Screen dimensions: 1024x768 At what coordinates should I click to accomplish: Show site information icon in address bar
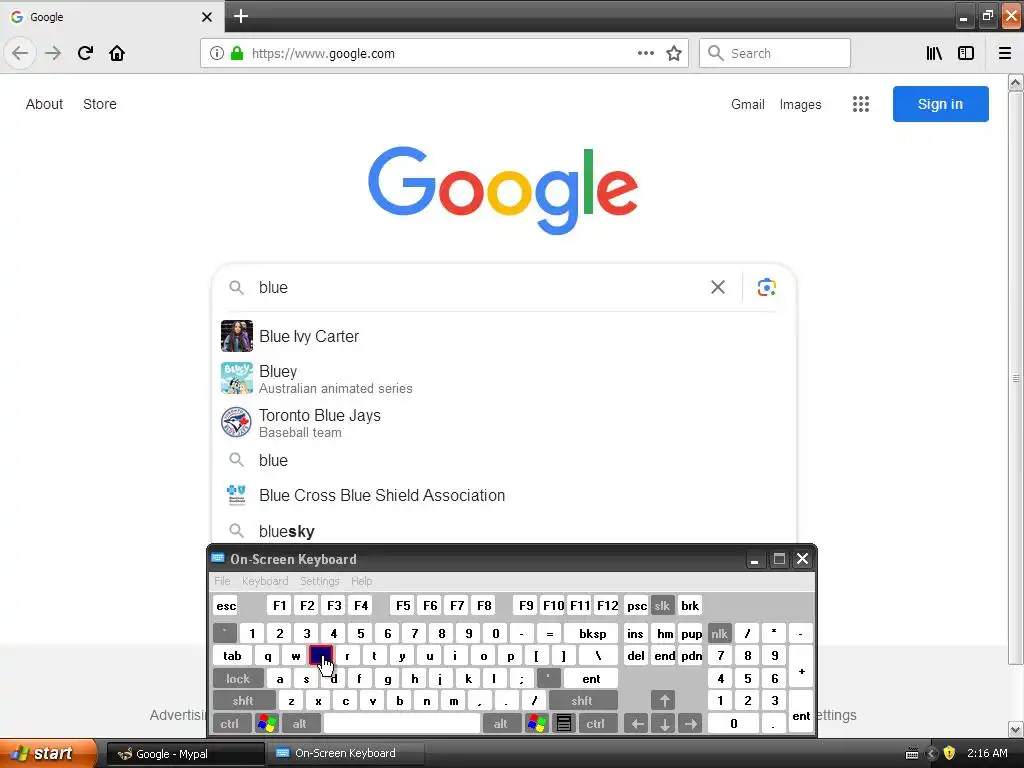[x=217, y=53]
